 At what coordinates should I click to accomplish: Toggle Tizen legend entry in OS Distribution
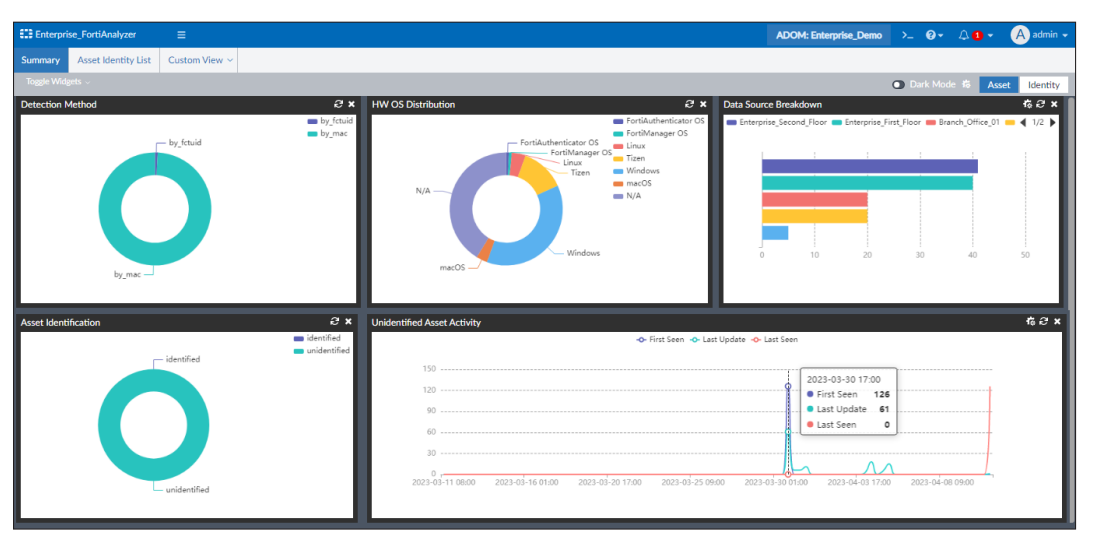(629, 159)
